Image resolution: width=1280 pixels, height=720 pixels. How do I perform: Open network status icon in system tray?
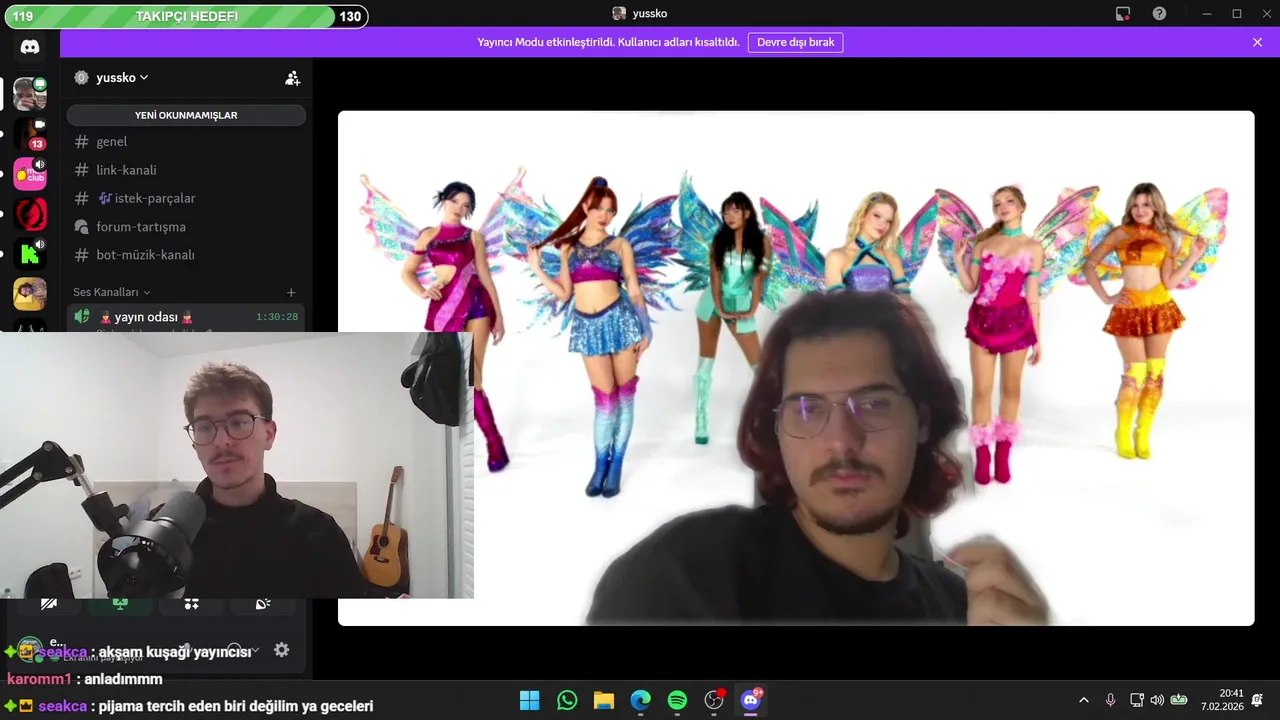coord(1137,700)
